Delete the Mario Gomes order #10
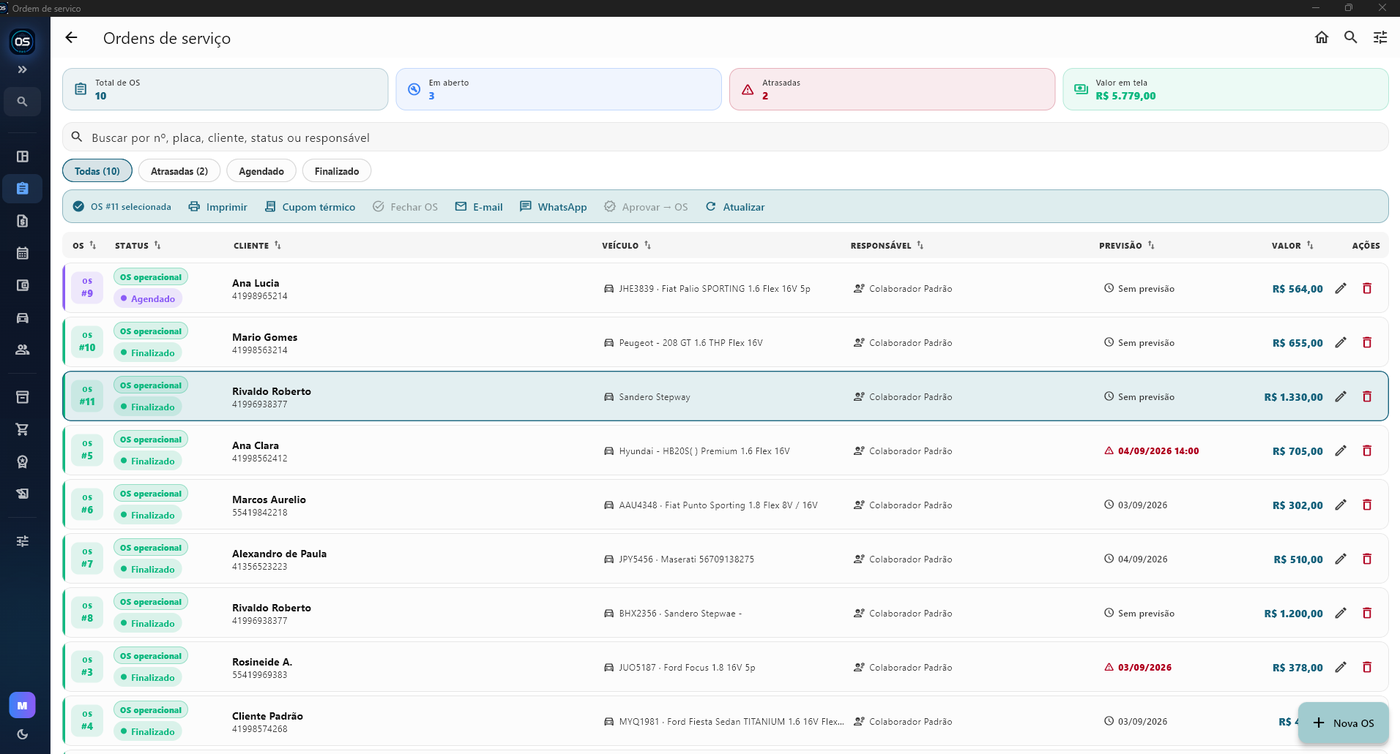Viewport: 1400px width, 754px height. 1367,342
